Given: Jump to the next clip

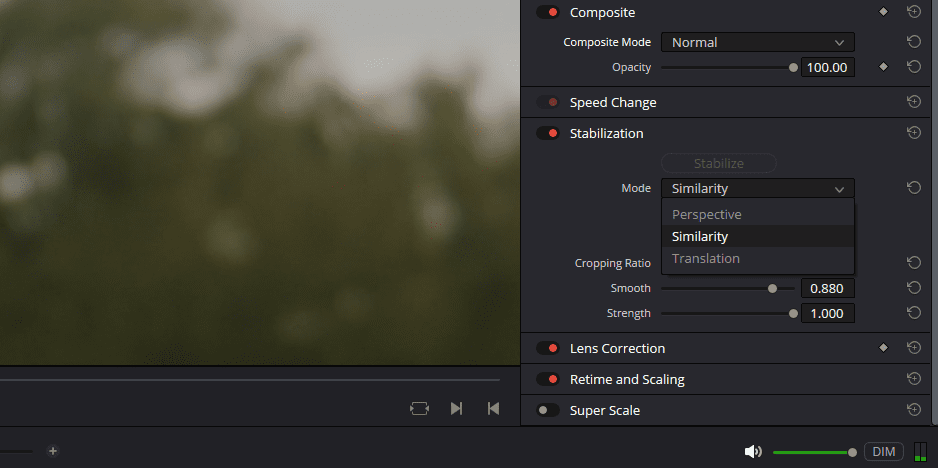Looking at the screenshot, I should [x=456, y=408].
